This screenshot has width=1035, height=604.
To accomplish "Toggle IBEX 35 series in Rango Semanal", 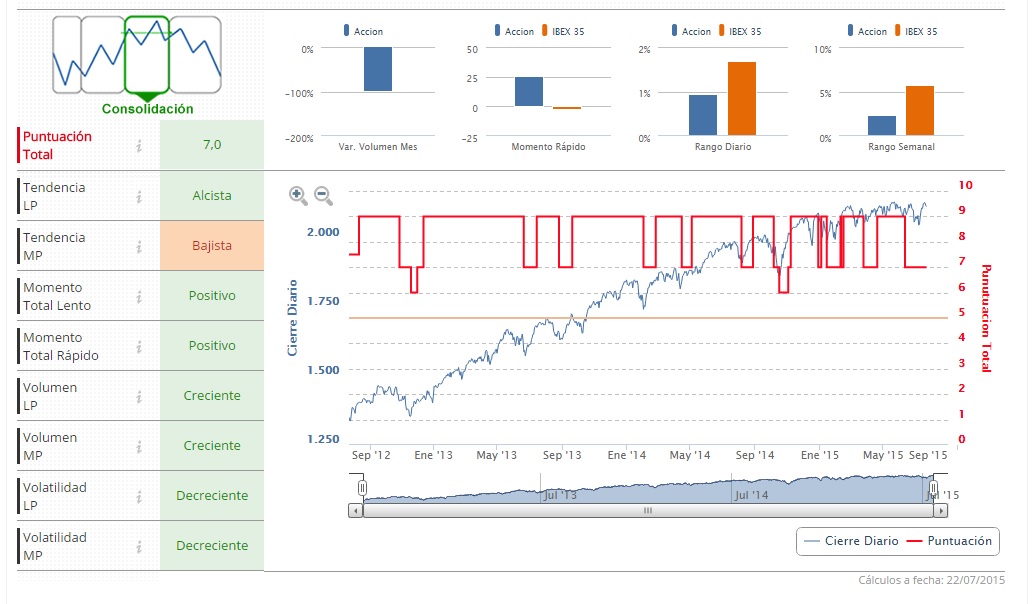I will click(916, 31).
